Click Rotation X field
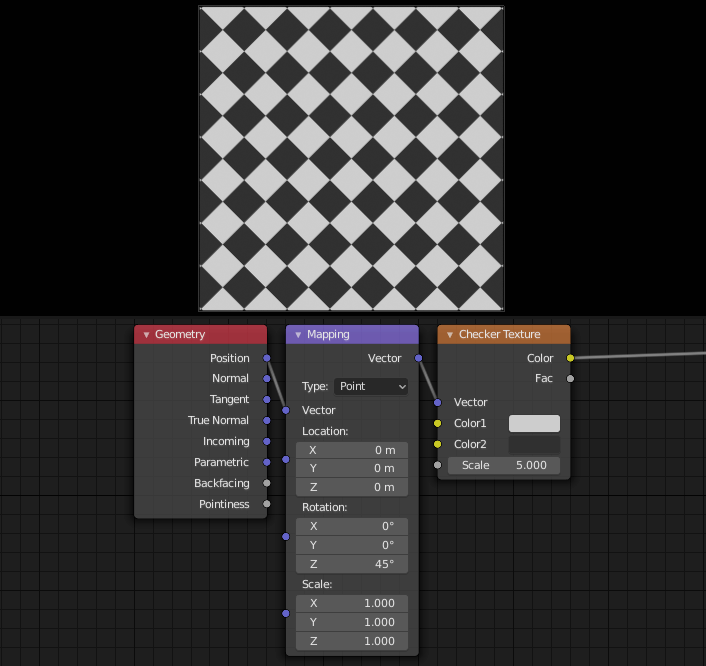This screenshot has height=666, width=706. [x=352, y=526]
